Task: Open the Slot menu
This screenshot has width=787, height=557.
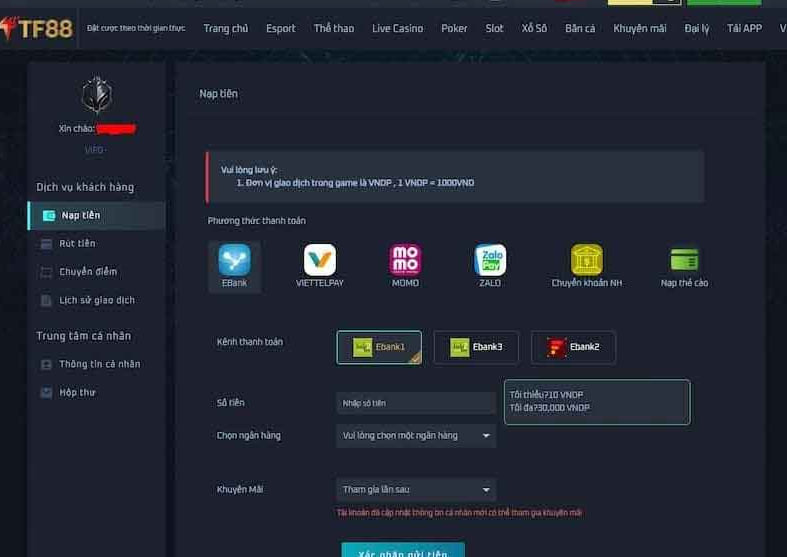Action: pos(494,29)
